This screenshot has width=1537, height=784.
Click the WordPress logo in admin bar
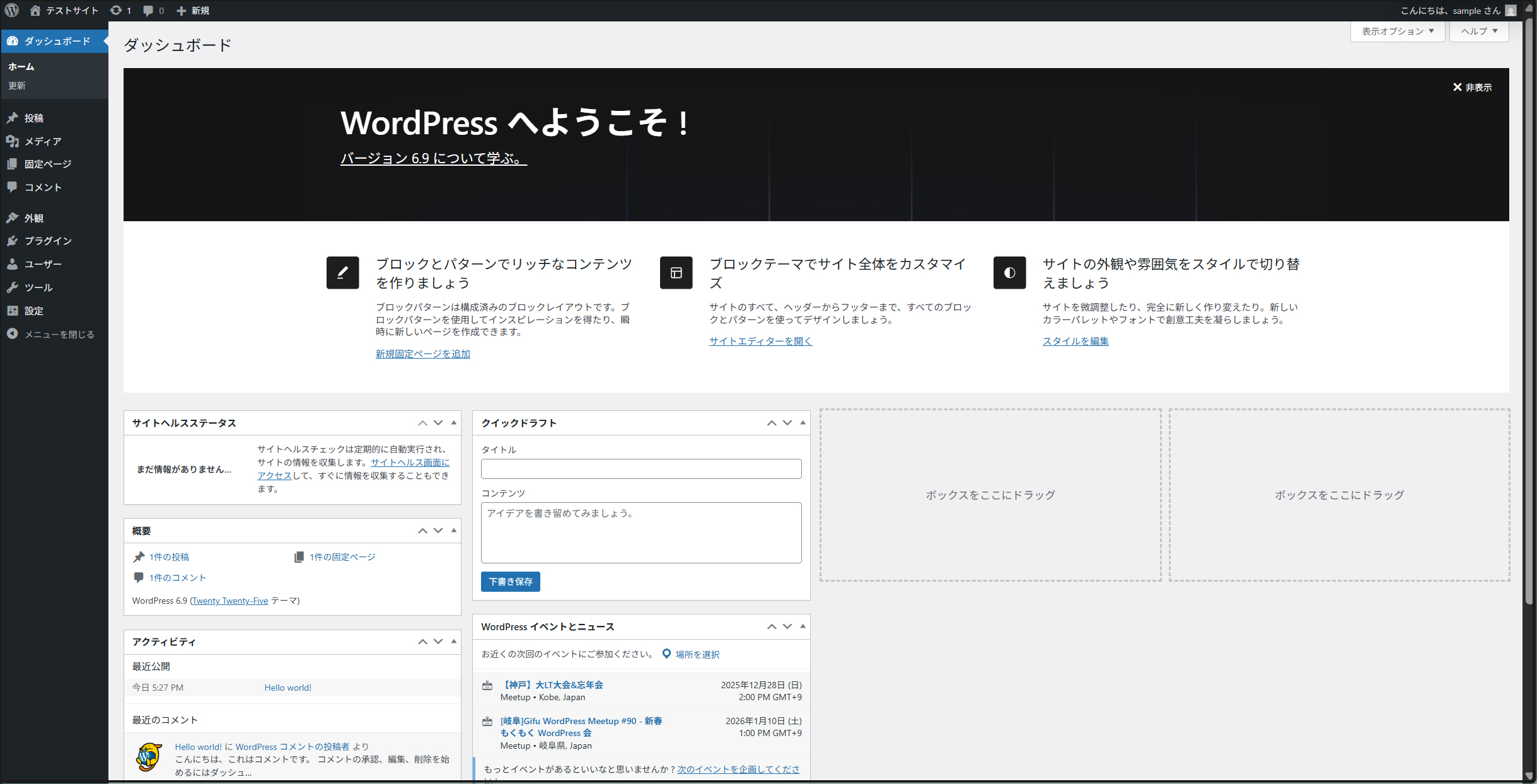pyautogui.click(x=12, y=10)
